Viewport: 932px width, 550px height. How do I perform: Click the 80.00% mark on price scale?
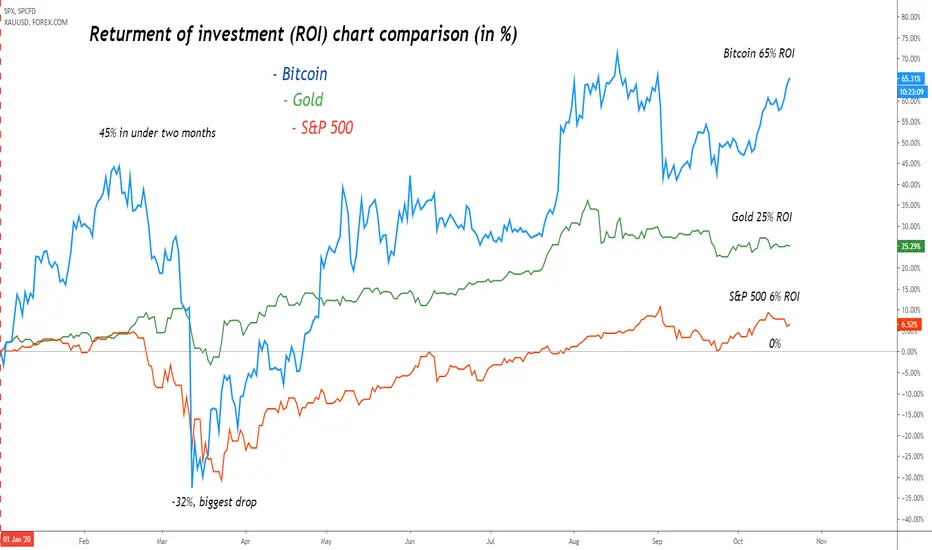point(911,17)
